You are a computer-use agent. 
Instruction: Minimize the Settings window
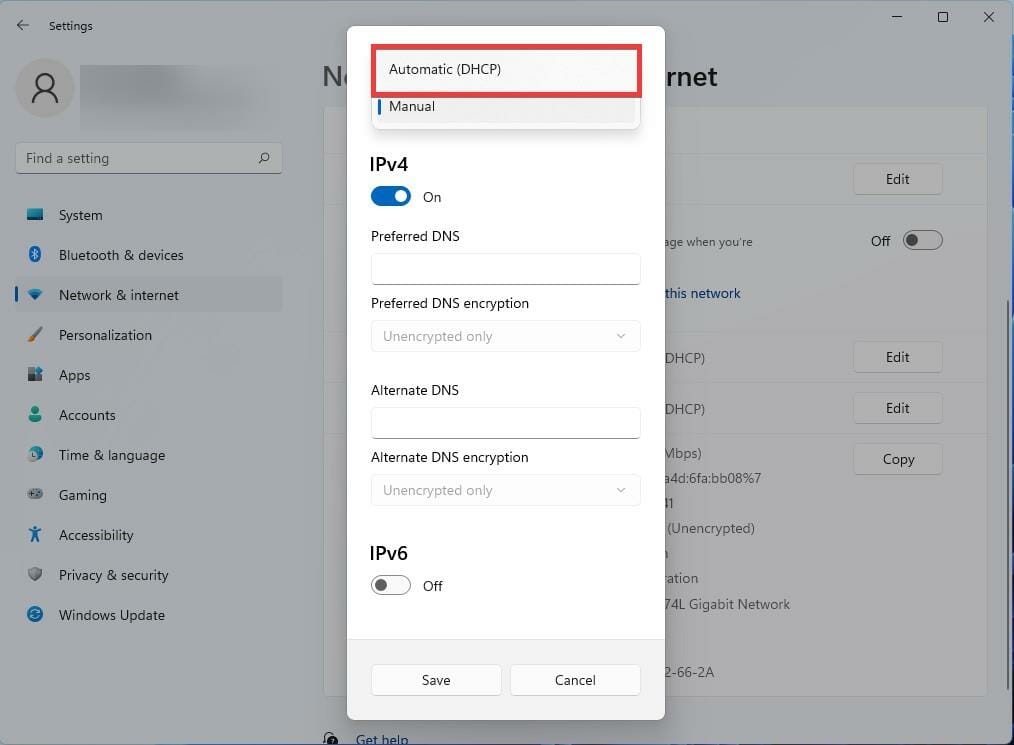897,17
